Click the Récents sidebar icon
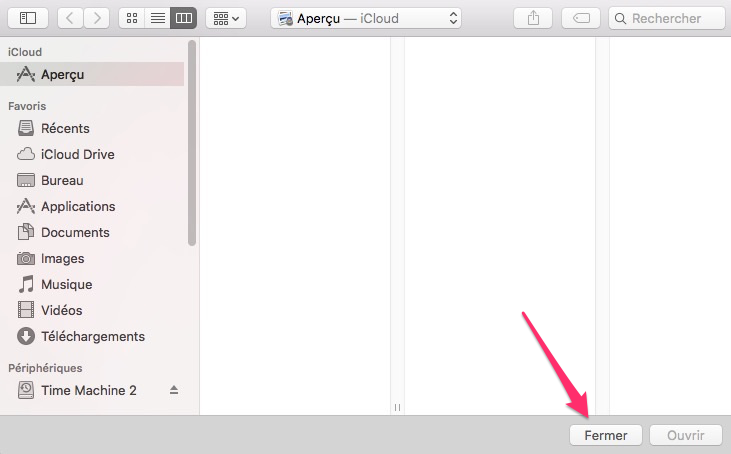Screen dimensions: 731x454 pyautogui.click(x=26, y=128)
